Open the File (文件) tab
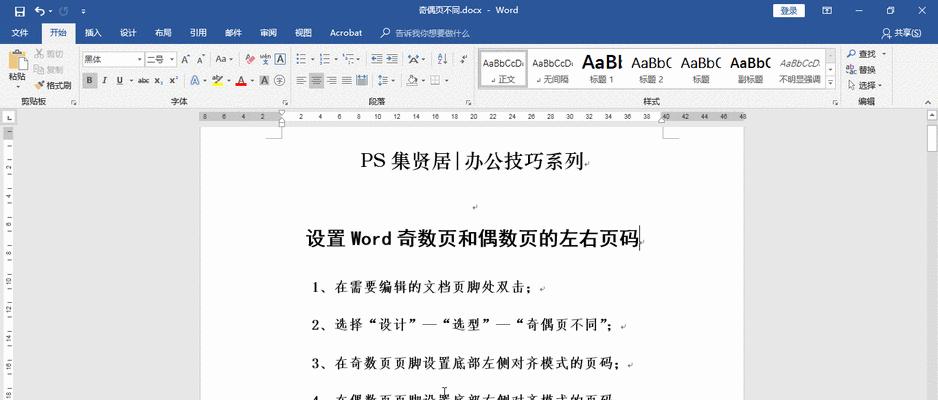This screenshot has height=400, width=938. pyautogui.click(x=20, y=33)
